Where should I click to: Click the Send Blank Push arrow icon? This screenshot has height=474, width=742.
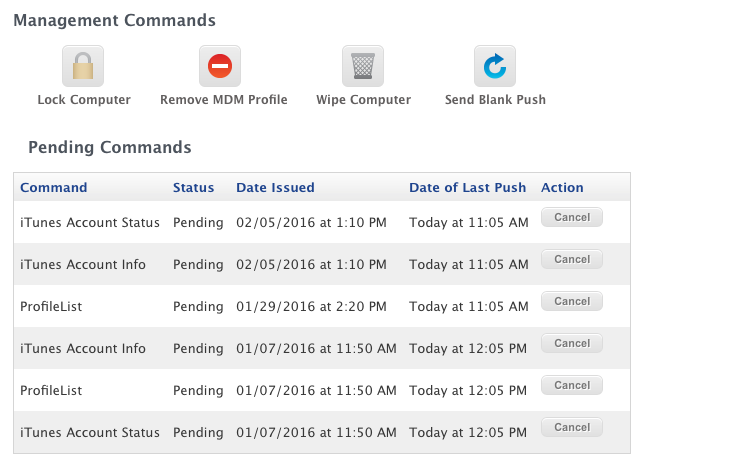tap(495, 66)
